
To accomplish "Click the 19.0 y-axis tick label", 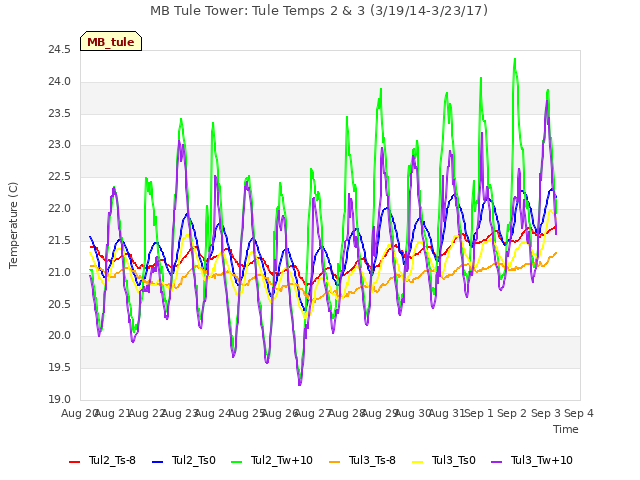I will pyautogui.click(x=60, y=400).
